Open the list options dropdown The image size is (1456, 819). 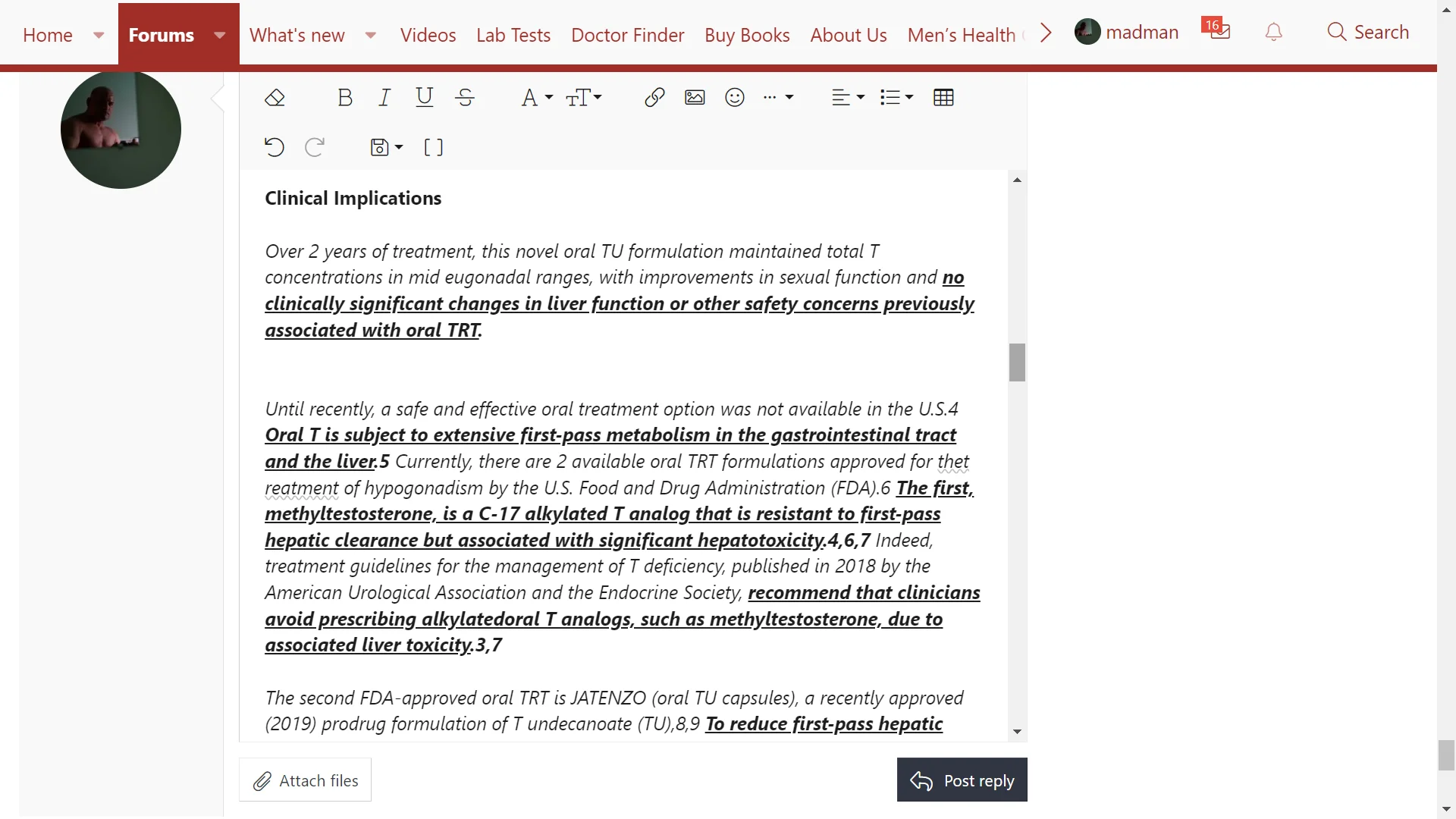tap(896, 98)
